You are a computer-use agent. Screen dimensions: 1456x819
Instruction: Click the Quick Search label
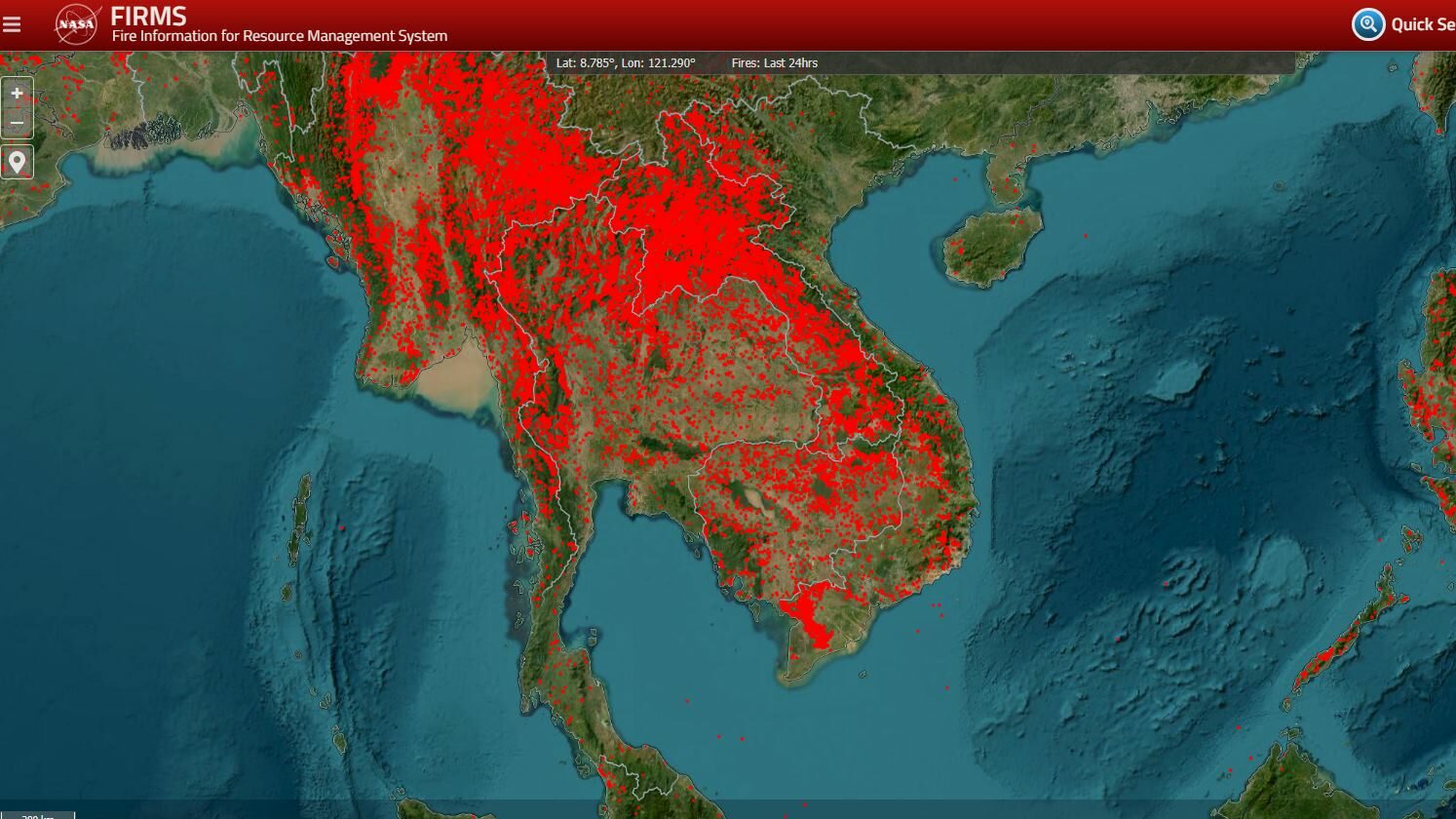tap(1423, 24)
